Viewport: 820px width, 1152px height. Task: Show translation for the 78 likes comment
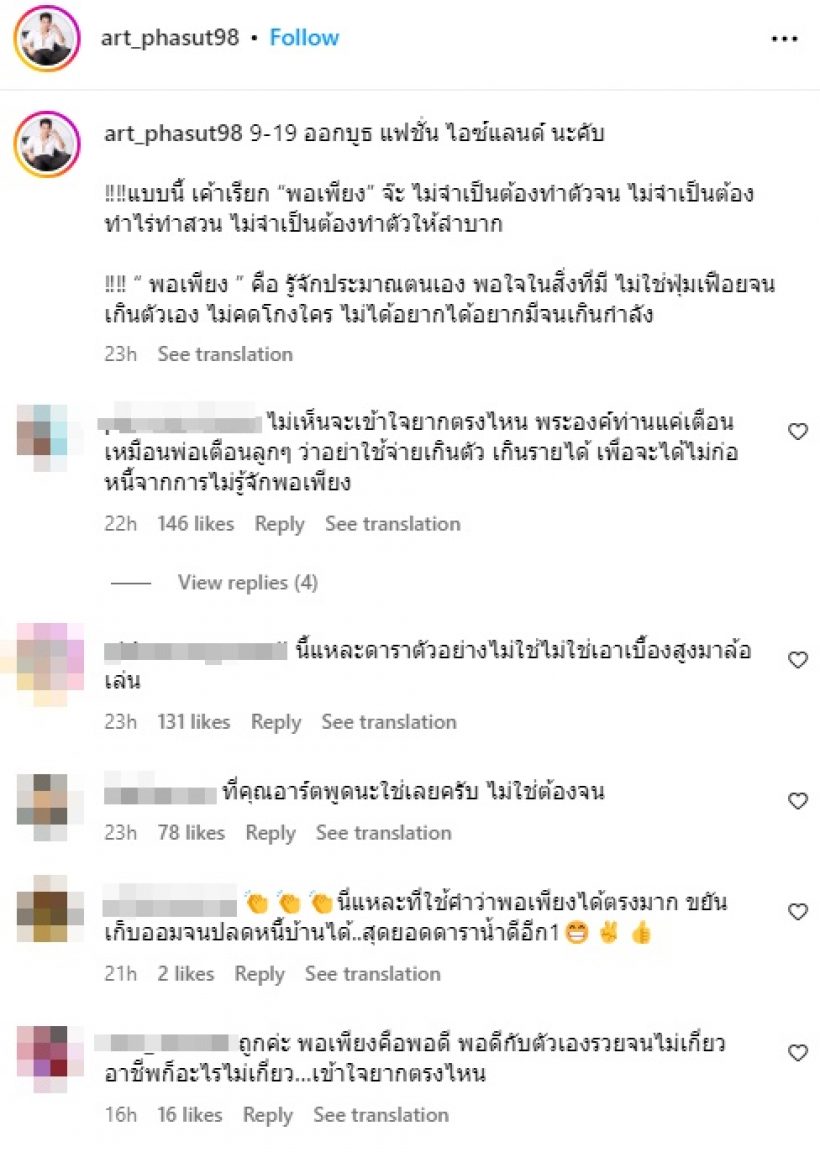pos(384,832)
